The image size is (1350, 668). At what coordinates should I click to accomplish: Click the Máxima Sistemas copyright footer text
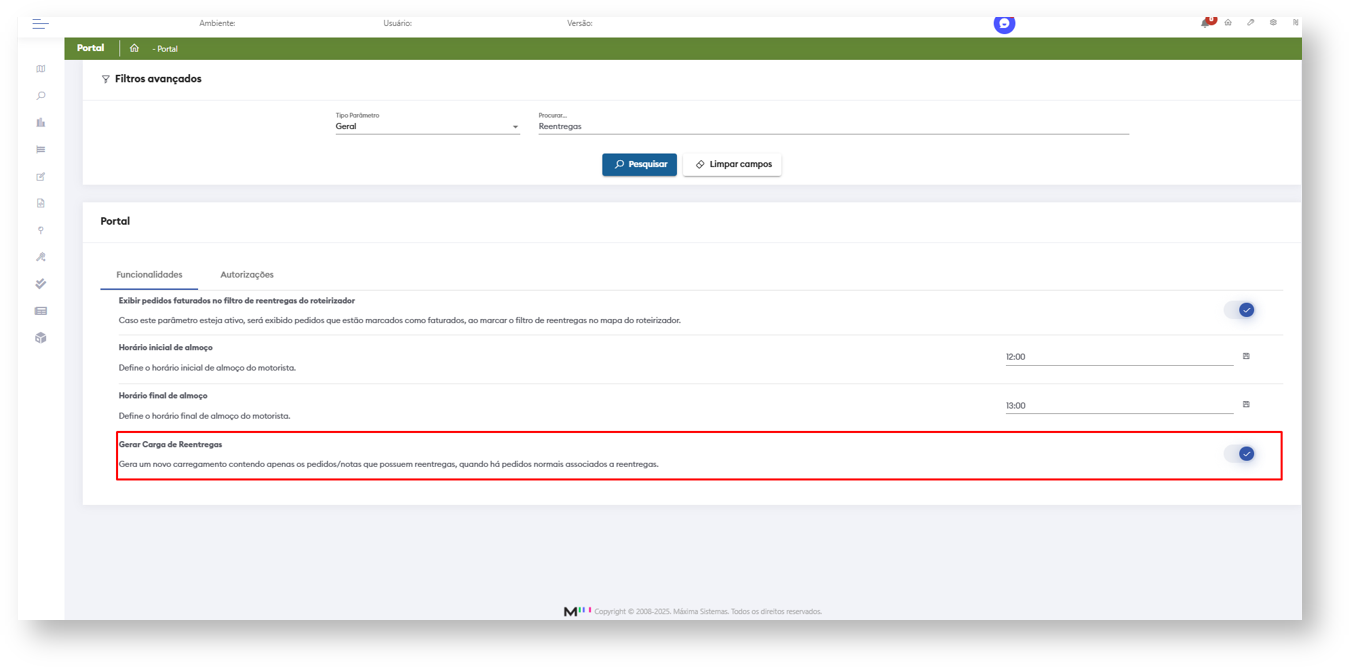[708, 611]
